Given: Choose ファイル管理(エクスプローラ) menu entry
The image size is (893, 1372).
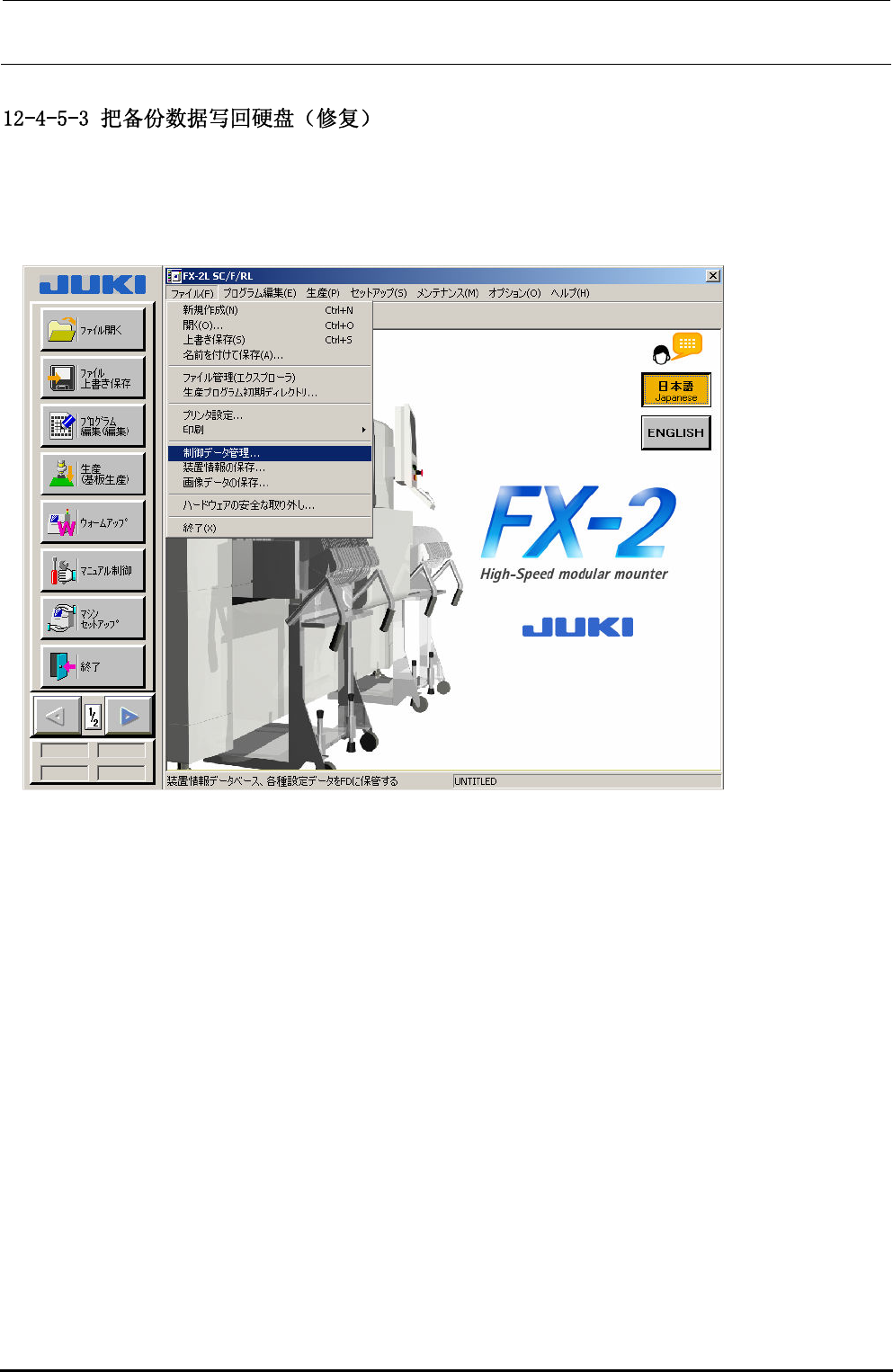Looking at the screenshot, I should point(270,378).
